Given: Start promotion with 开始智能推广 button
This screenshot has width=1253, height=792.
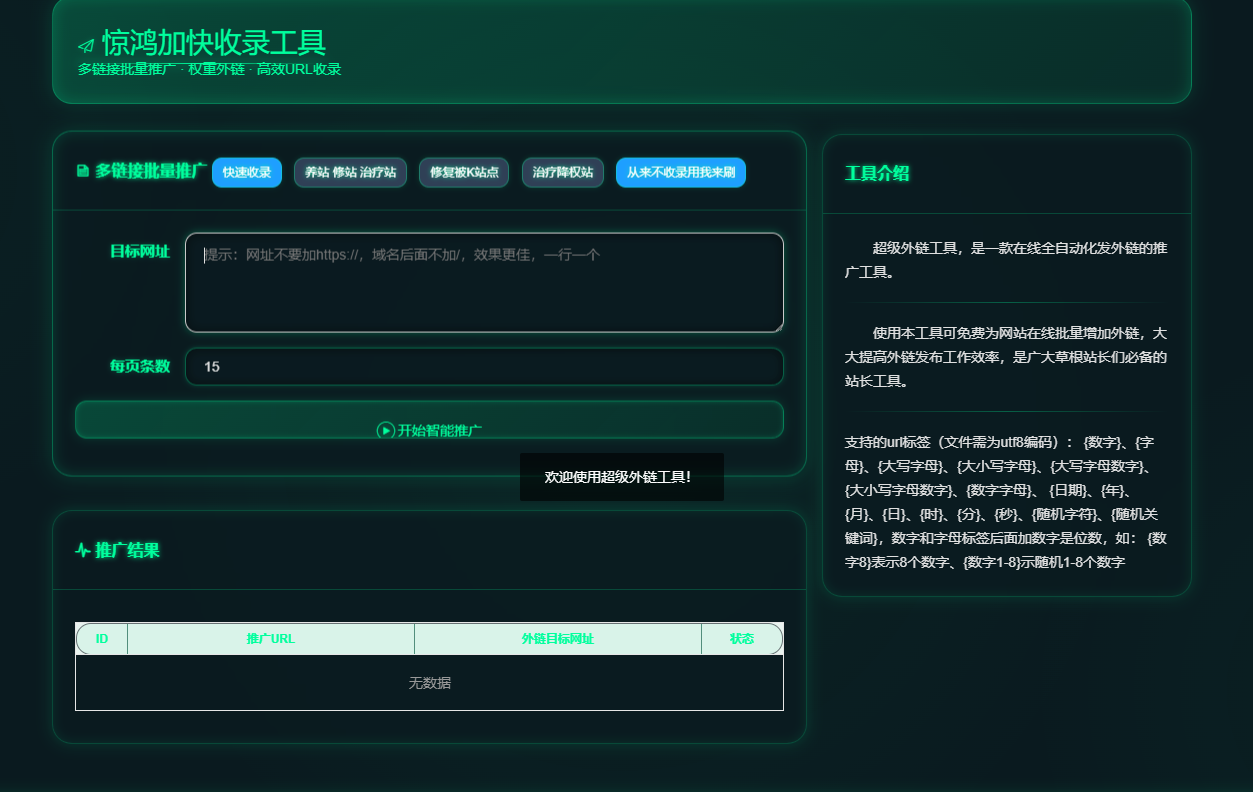Looking at the screenshot, I should pos(429,420).
